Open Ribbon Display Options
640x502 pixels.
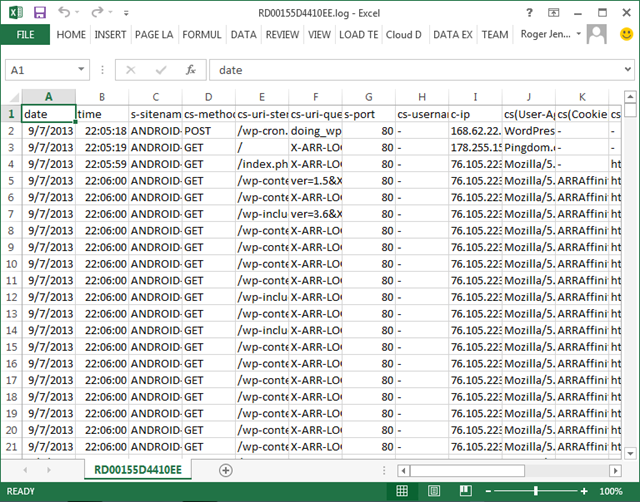pos(553,13)
